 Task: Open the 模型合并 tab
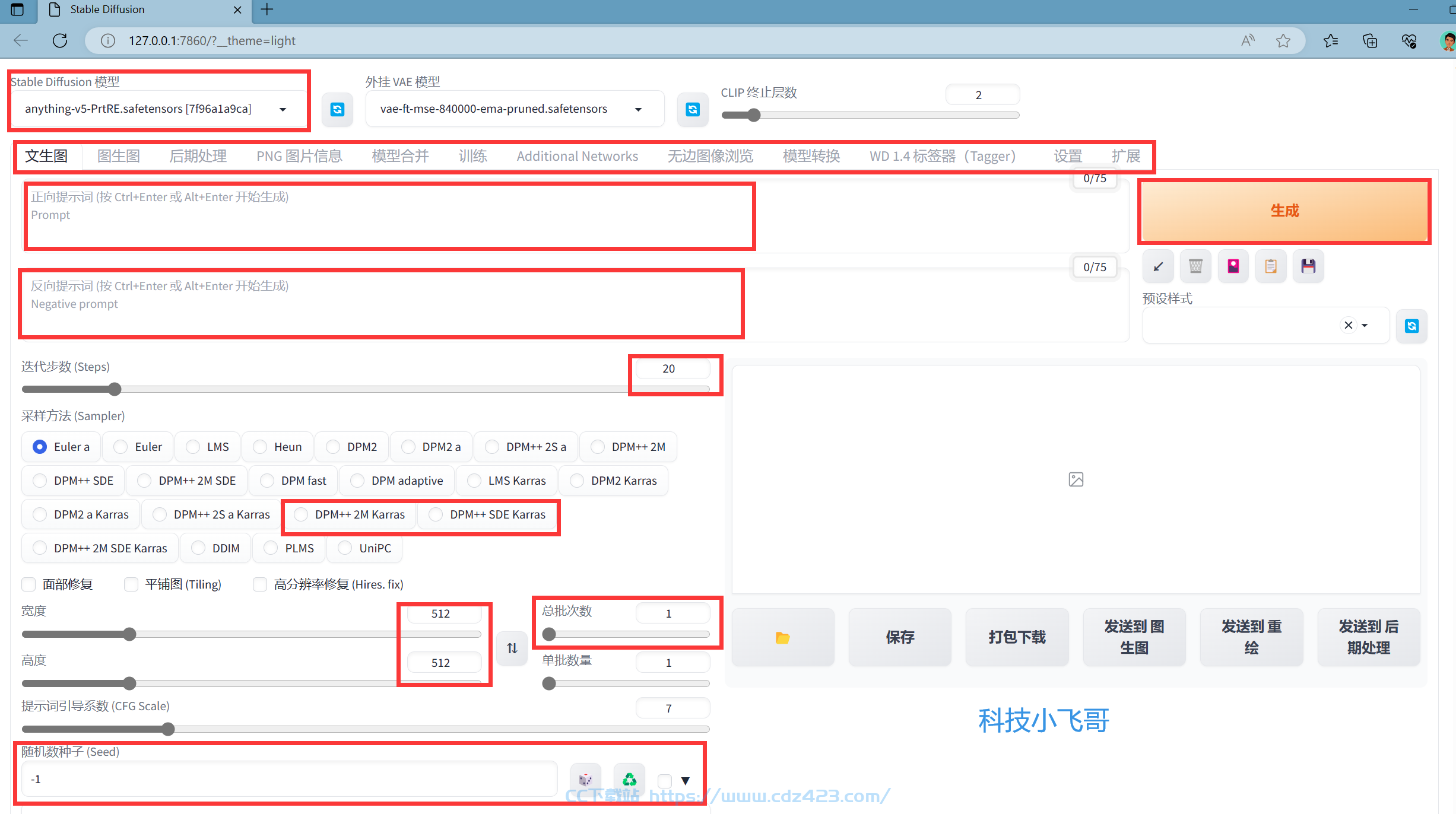pos(400,156)
